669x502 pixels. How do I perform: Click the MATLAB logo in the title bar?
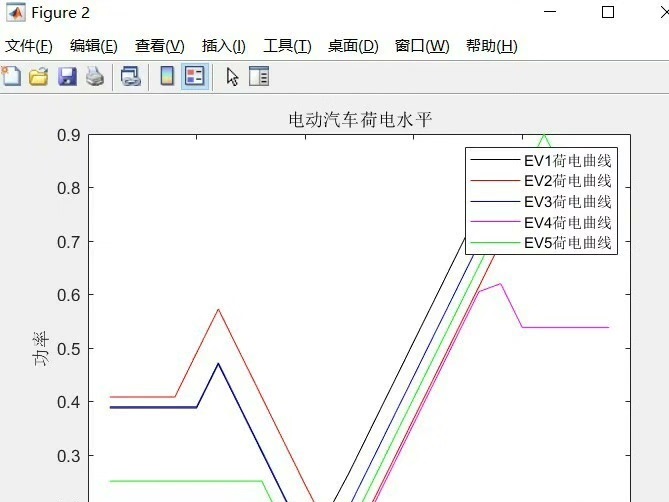click(x=16, y=12)
